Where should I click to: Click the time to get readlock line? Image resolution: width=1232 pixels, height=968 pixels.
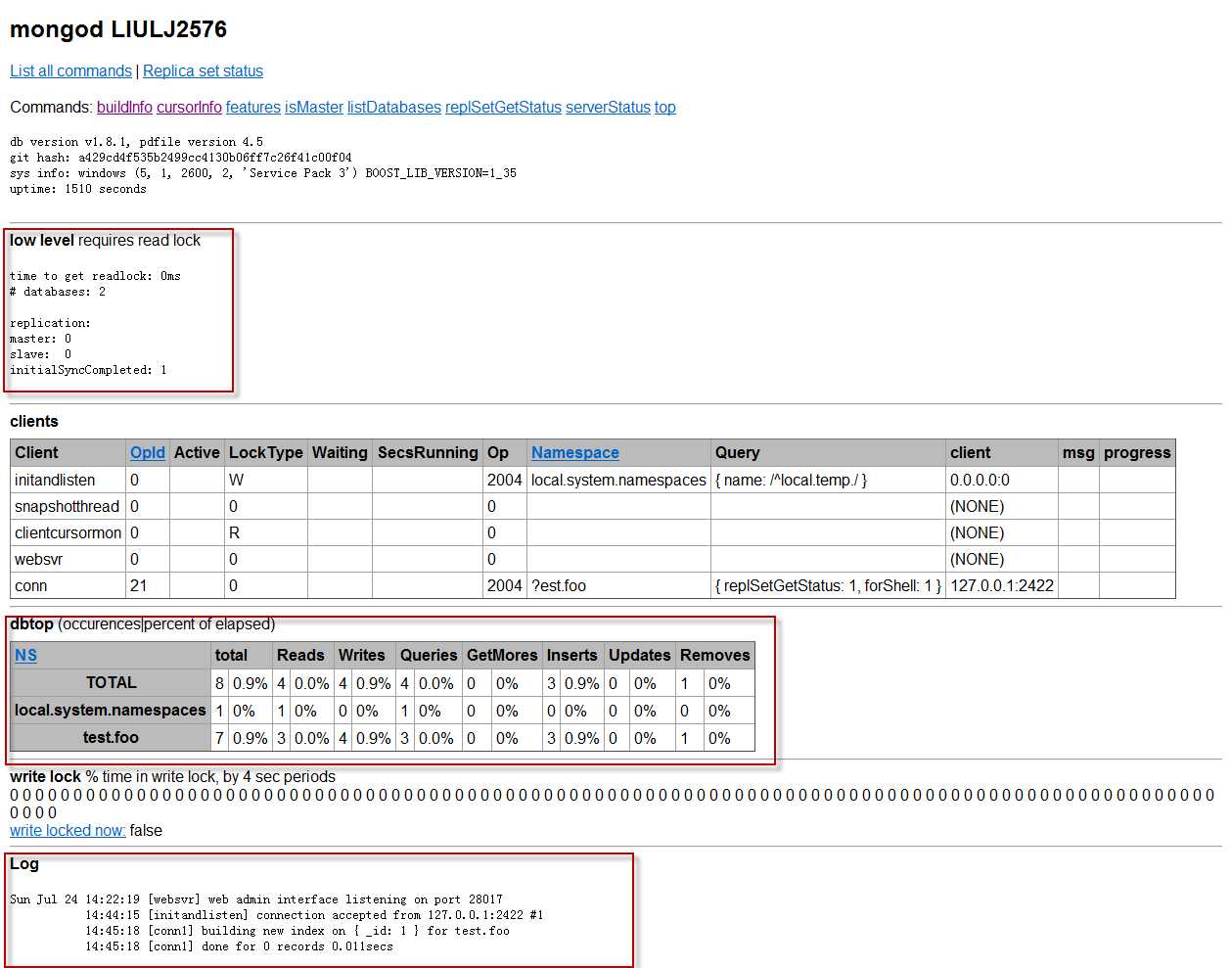(x=95, y=276)
